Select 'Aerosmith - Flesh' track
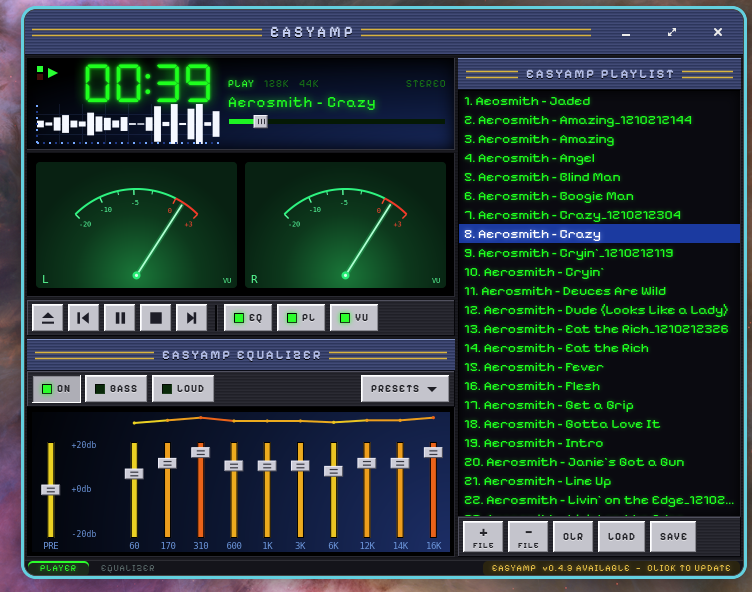The width and height of the screenshot is (752, 592). pyautogui.click(x=599, y=386)
